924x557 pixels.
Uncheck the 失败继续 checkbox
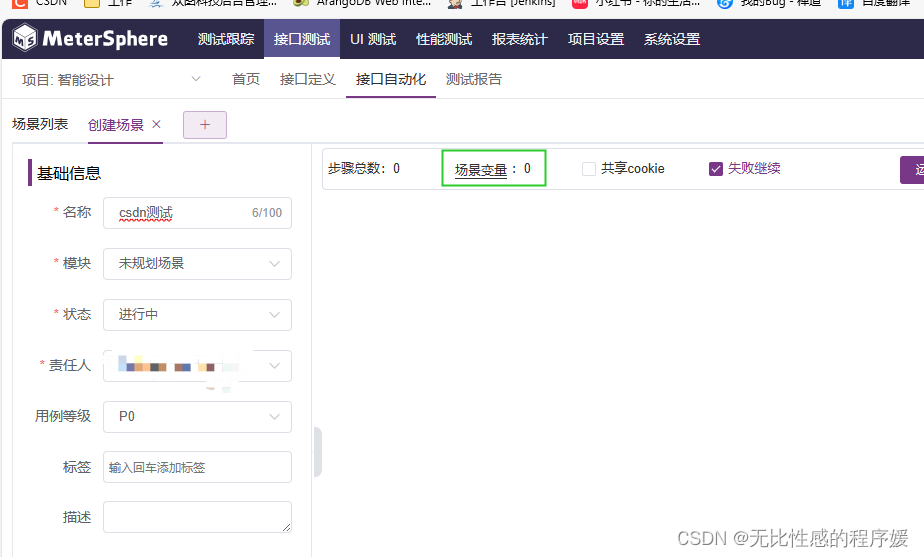(x=715, y=169)
